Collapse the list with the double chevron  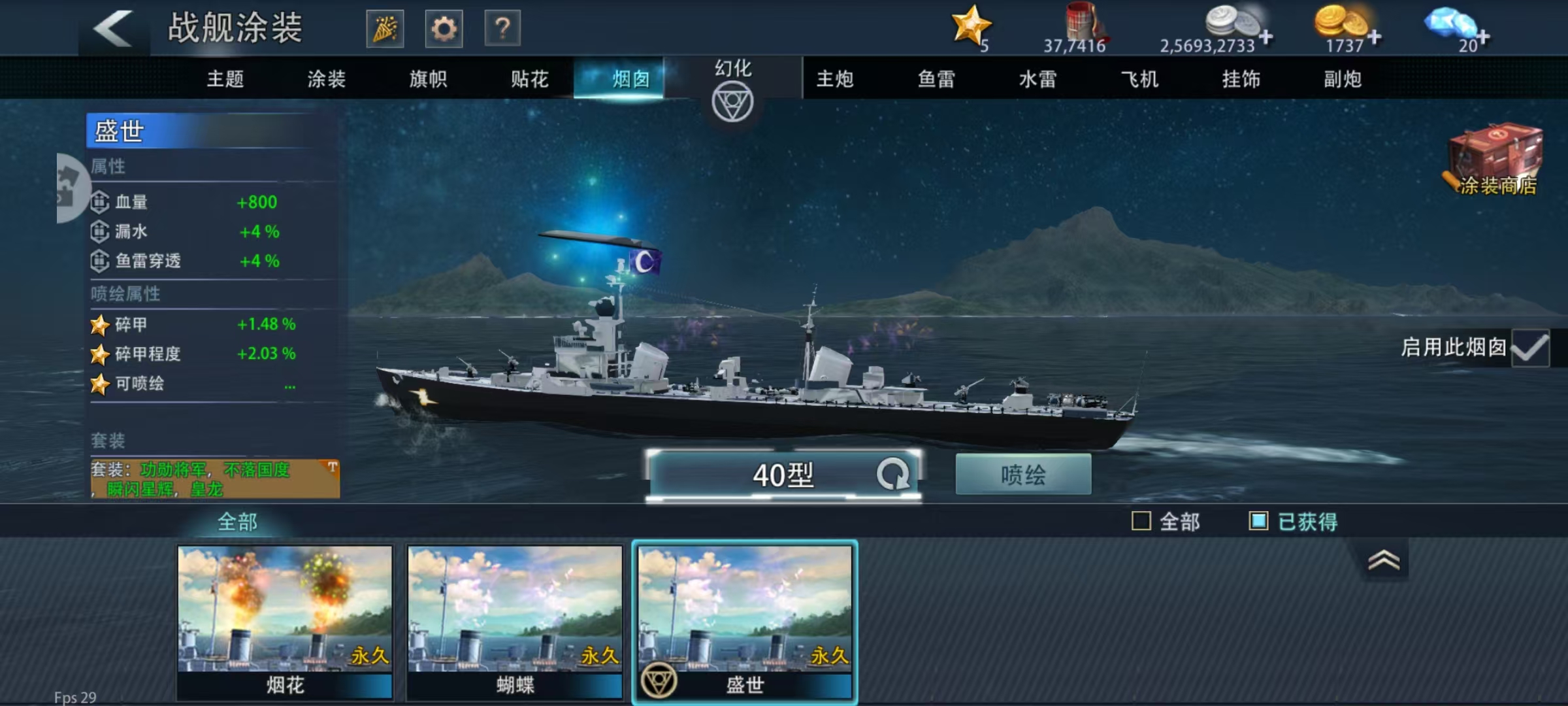point(1384,560)
